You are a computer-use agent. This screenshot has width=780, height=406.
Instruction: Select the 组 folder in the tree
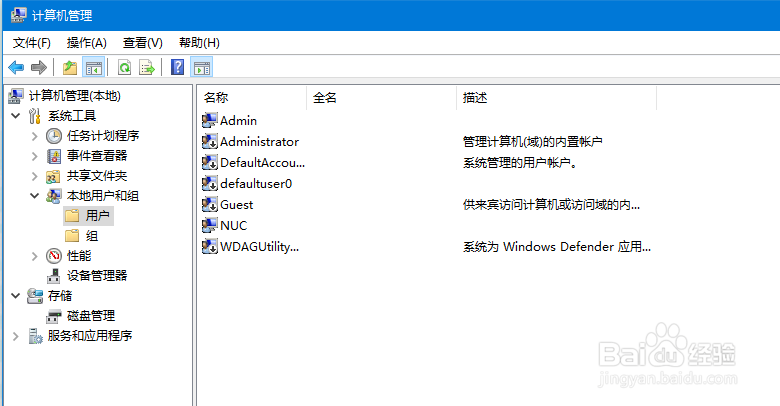(x=91, y=236)
